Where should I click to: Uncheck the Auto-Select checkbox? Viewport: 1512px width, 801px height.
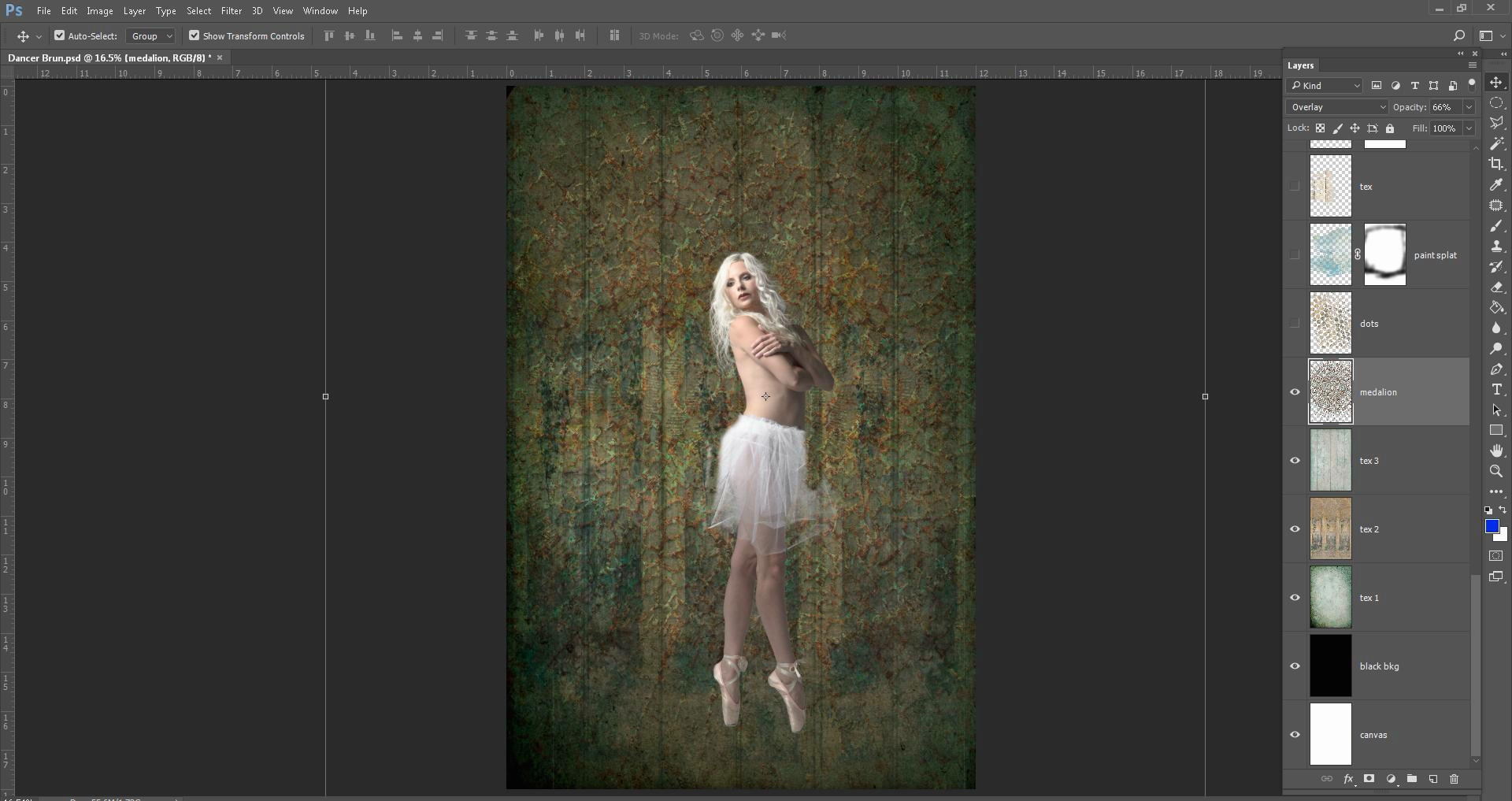(59, 35)
